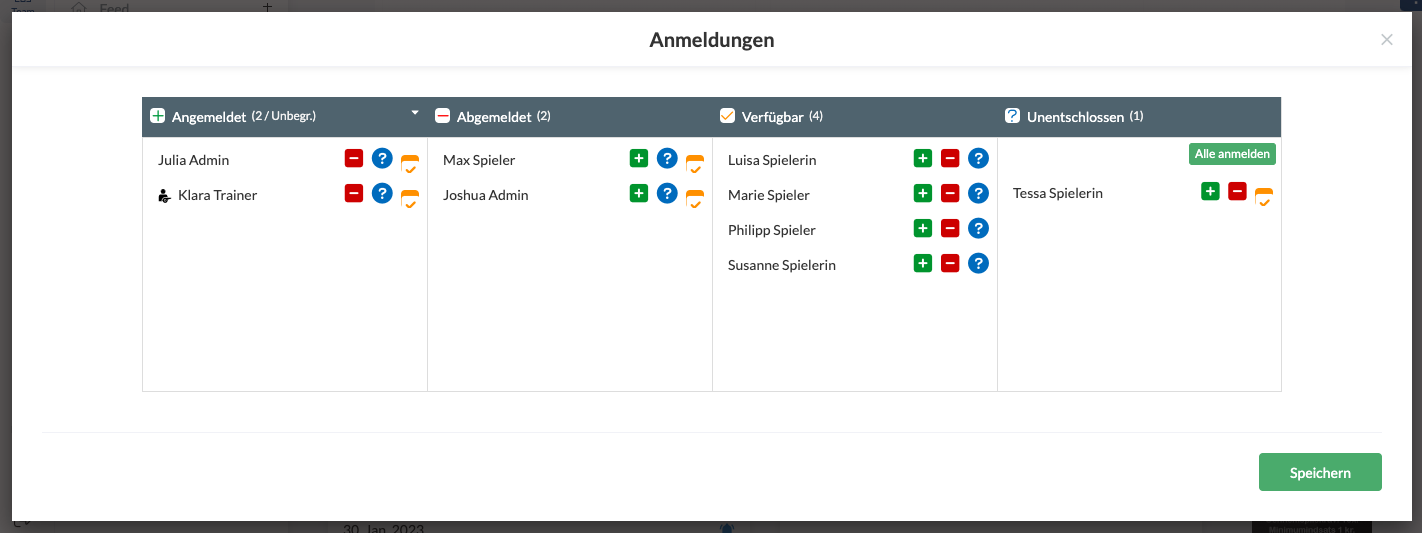Click red minus icon next to Julia Admin
Viewport: 1422px width, 533px height.
coord(354,158)
